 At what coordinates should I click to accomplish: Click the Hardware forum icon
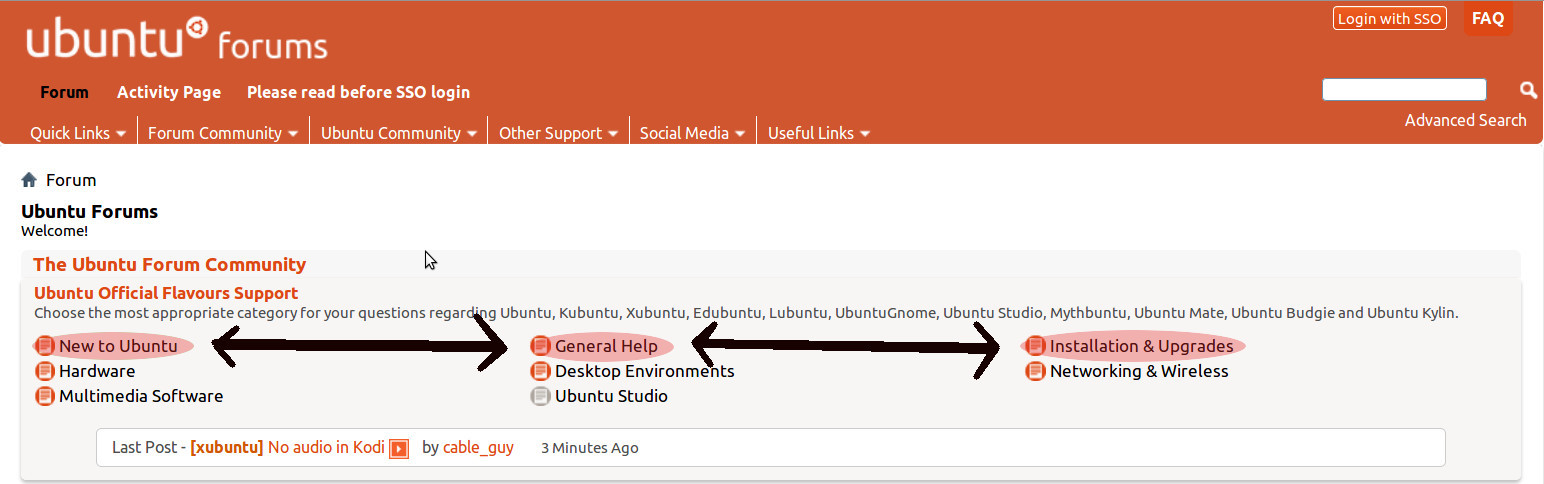pos(45,371)
